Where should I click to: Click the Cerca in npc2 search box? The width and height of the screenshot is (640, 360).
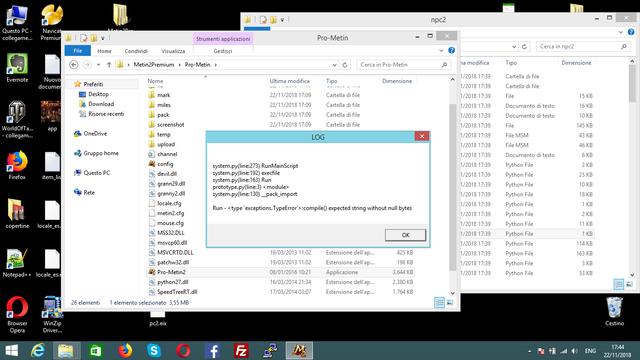pos(583,47)
